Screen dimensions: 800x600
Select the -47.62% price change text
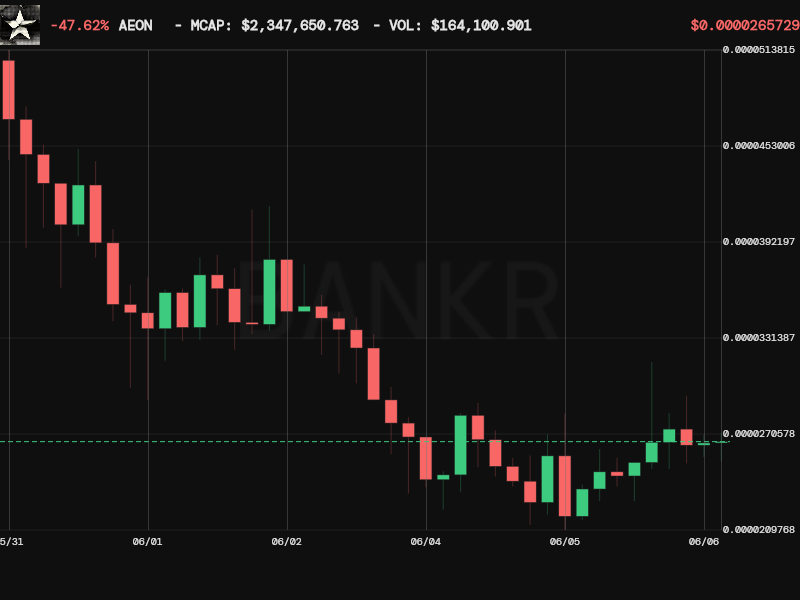[80, 26]
